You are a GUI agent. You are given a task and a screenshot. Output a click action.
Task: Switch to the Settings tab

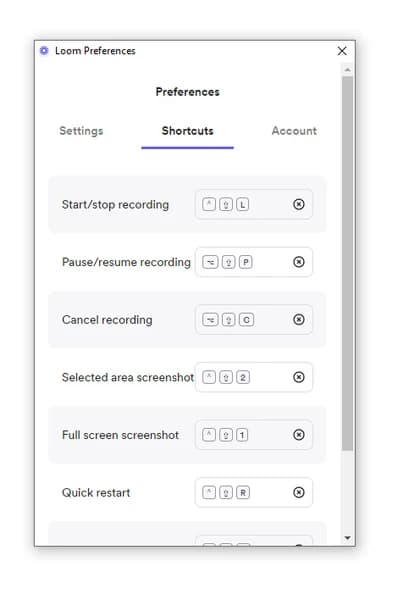click(81, 131)
